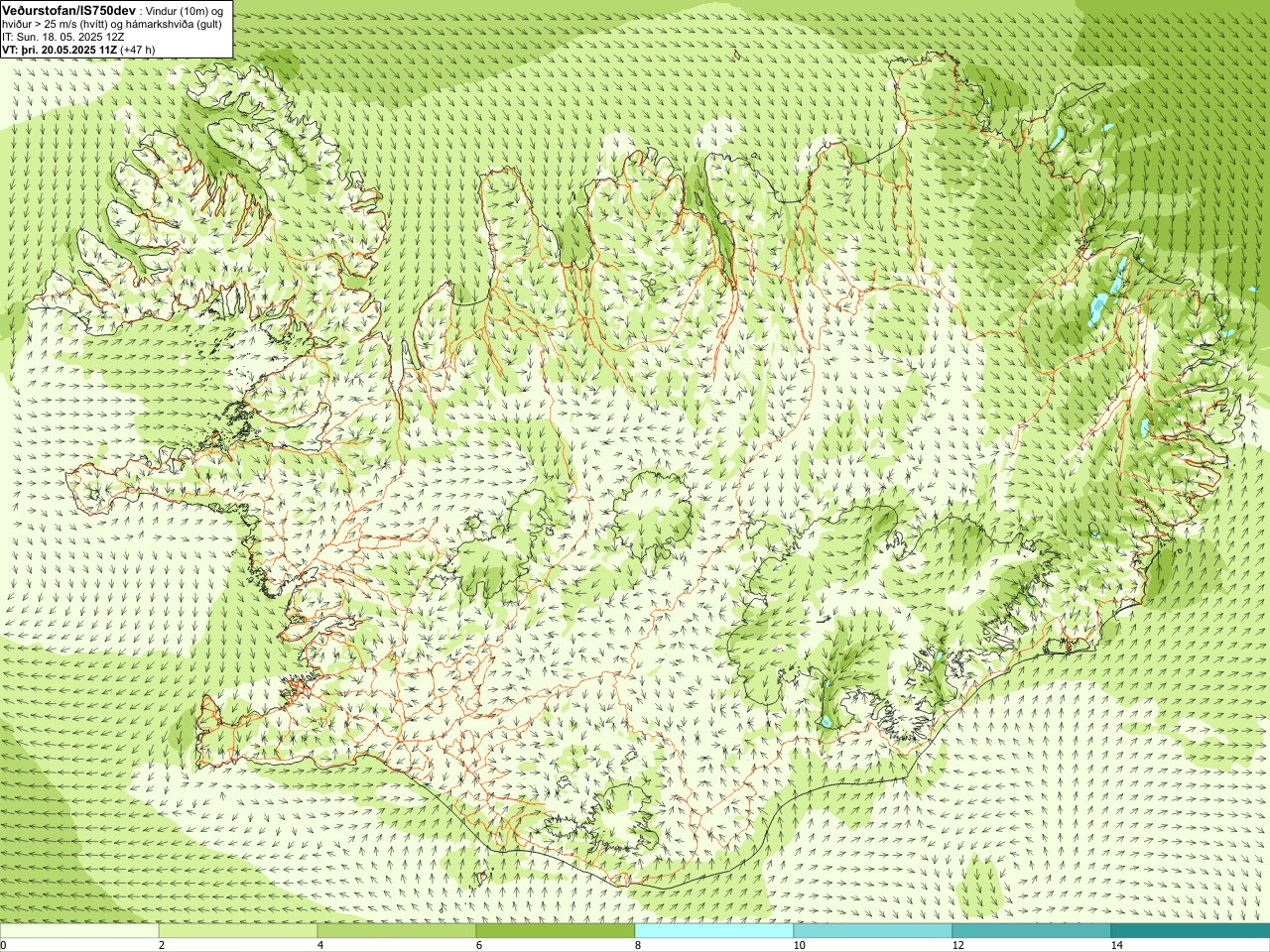
Task: Click the "Veðurstofan/IS750dev" title text
Action: tap(68, 9)
